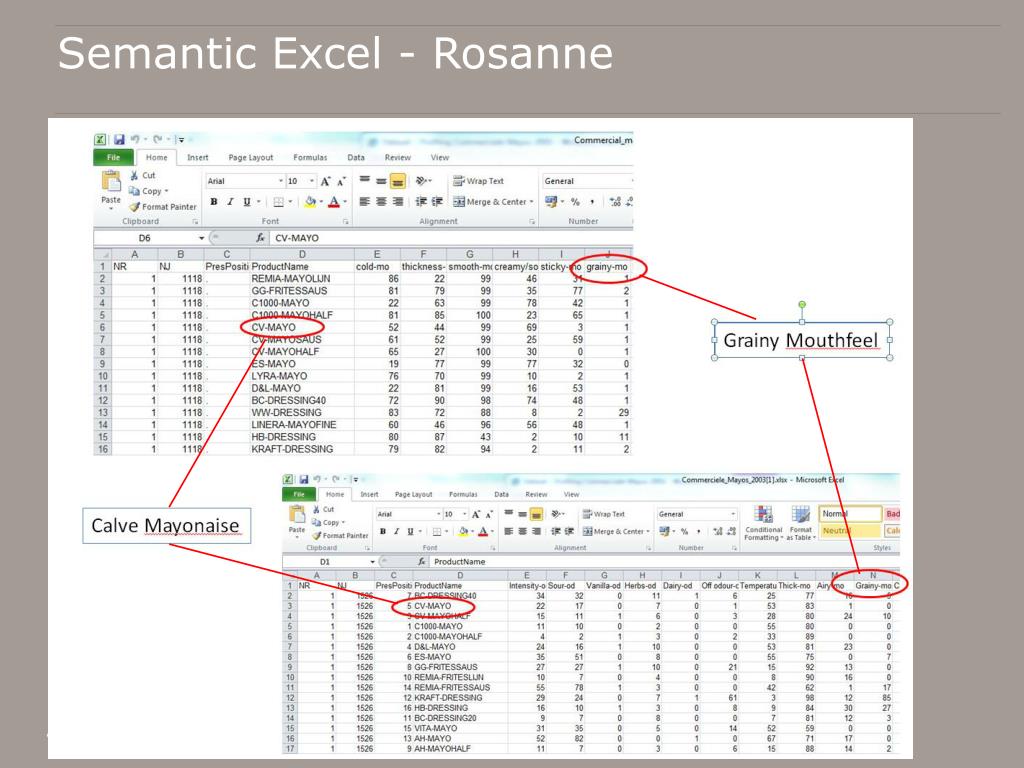Open Merge & Center arrow, upper Excel window
Image resolution: width=1024 pixels, height=768 pixels.
(532, 202)
